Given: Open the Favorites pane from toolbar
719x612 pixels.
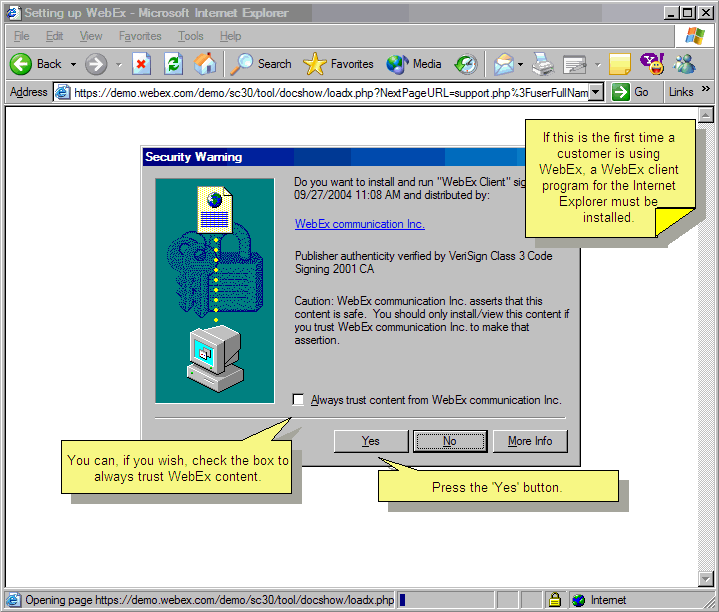Looking at the screenshot, I should coord(341,64).
